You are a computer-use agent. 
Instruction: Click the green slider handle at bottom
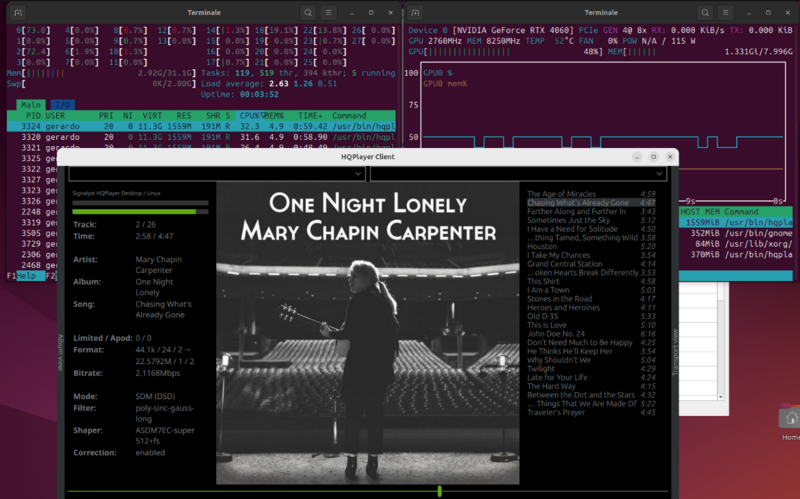click(x=439, y=490)
